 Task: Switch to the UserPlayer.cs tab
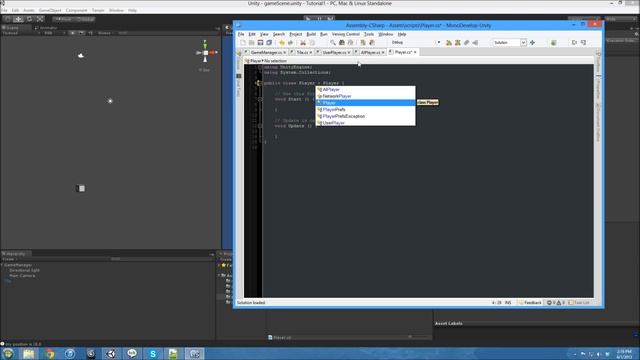[334, 53]
